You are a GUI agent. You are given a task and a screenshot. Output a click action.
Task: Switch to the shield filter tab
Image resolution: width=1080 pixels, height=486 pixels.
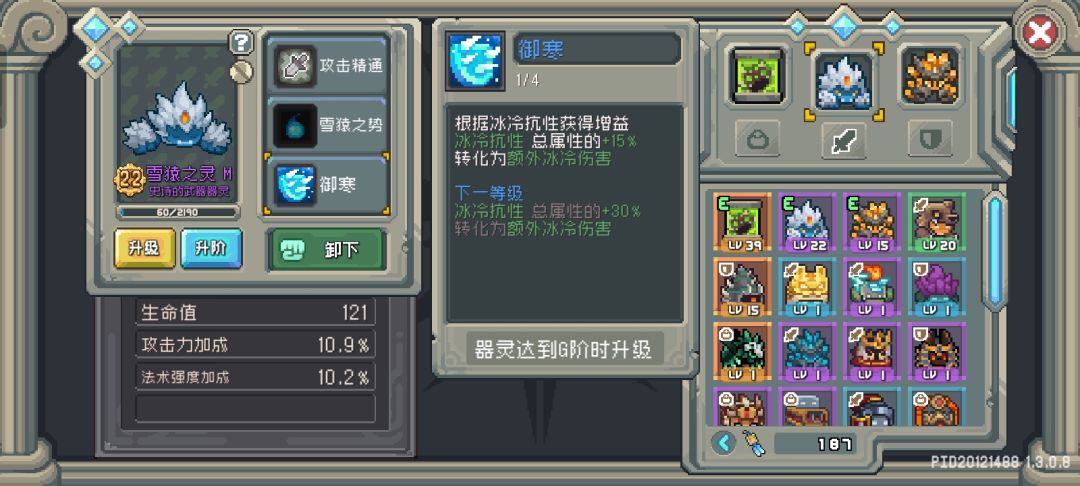click(930, 138)
